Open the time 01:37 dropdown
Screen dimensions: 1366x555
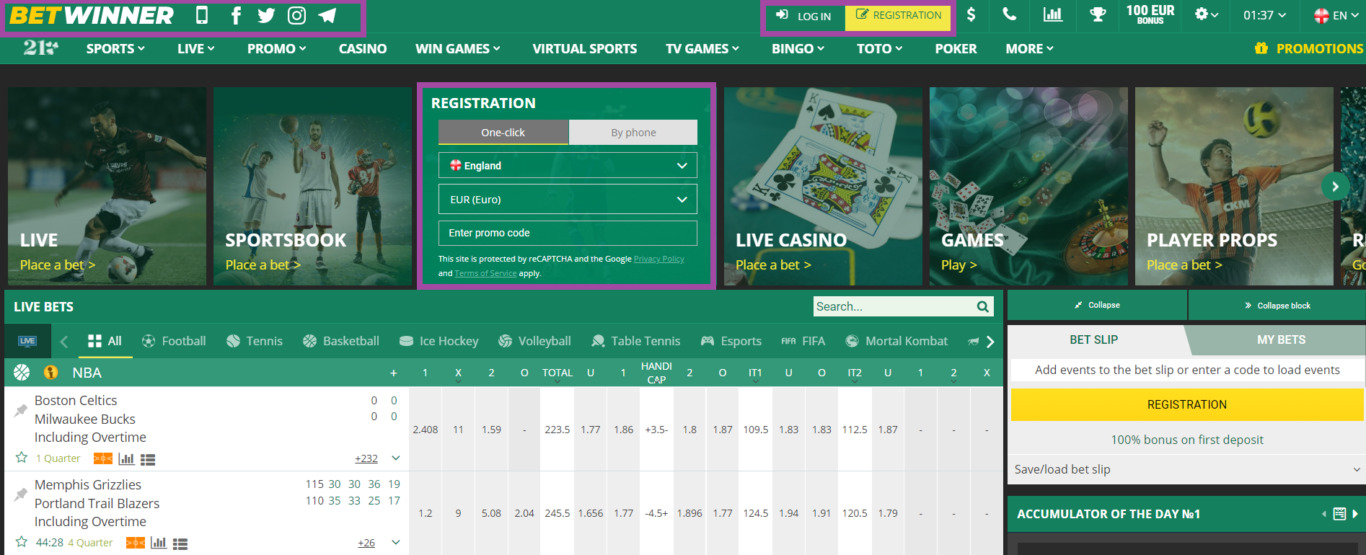coord(1264,15)
